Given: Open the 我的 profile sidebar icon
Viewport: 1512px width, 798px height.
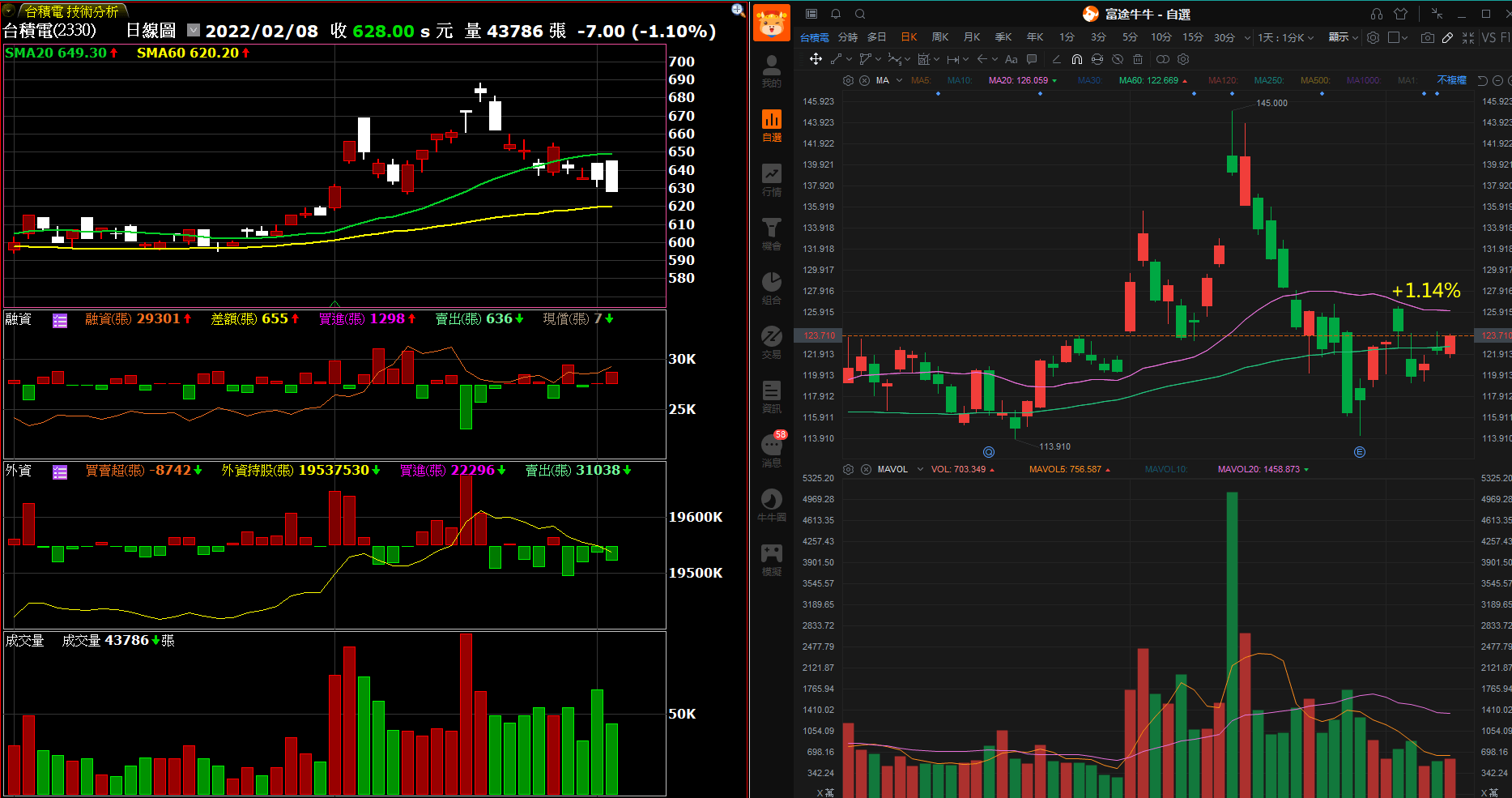Looking at the screenshot, I should tap(772, 71).
